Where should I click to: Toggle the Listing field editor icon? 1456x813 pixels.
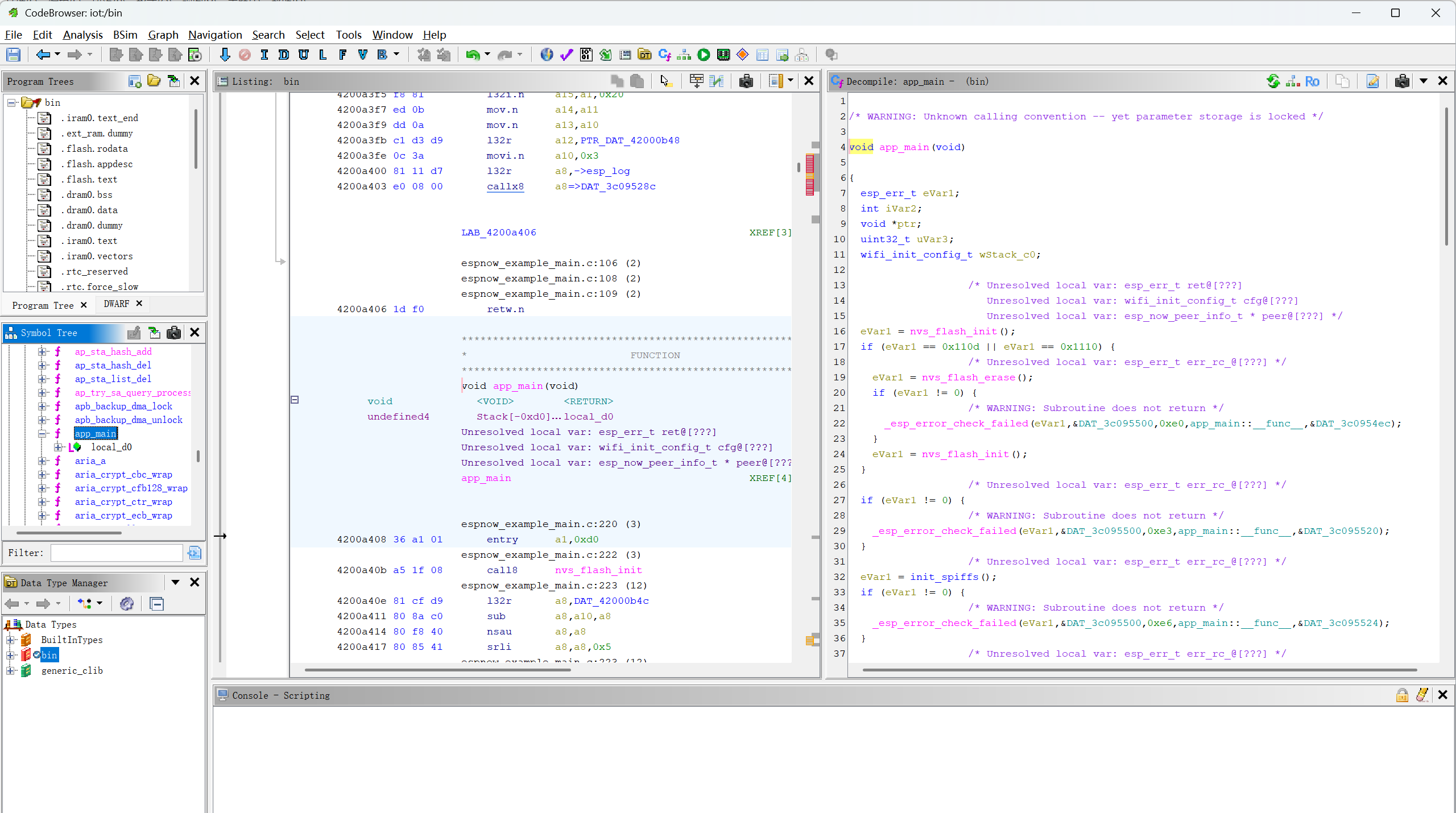click(x=696, y=81)
